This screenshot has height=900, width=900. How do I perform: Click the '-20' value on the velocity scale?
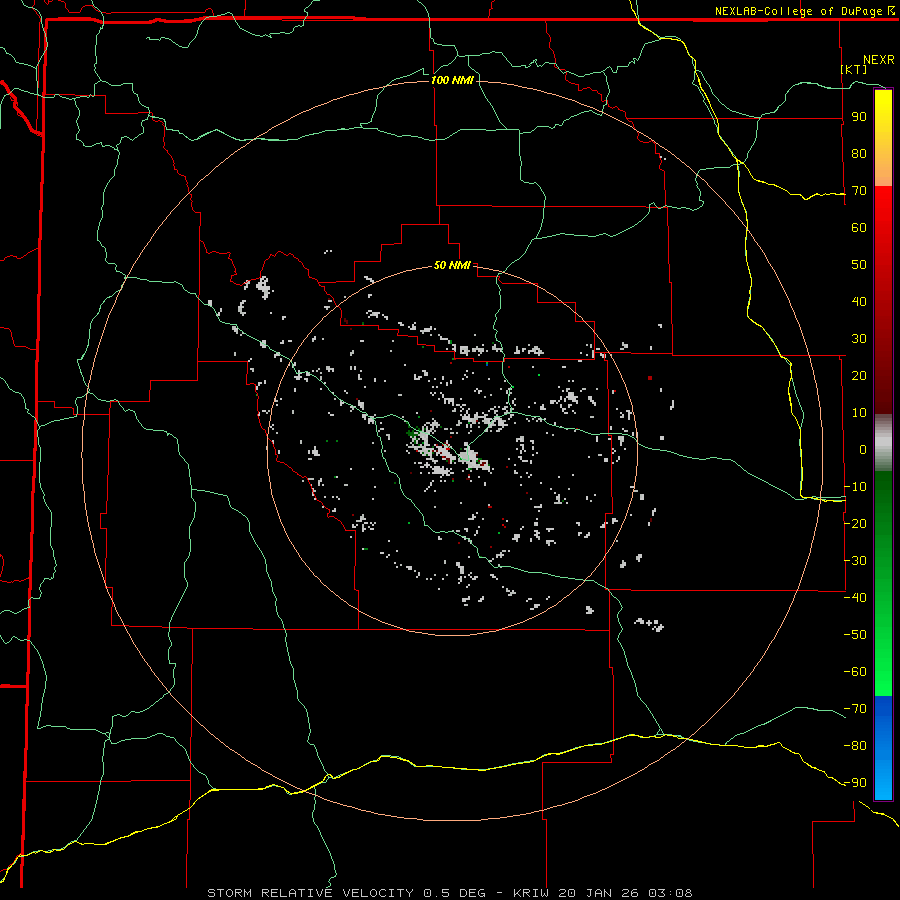(855, 523)
